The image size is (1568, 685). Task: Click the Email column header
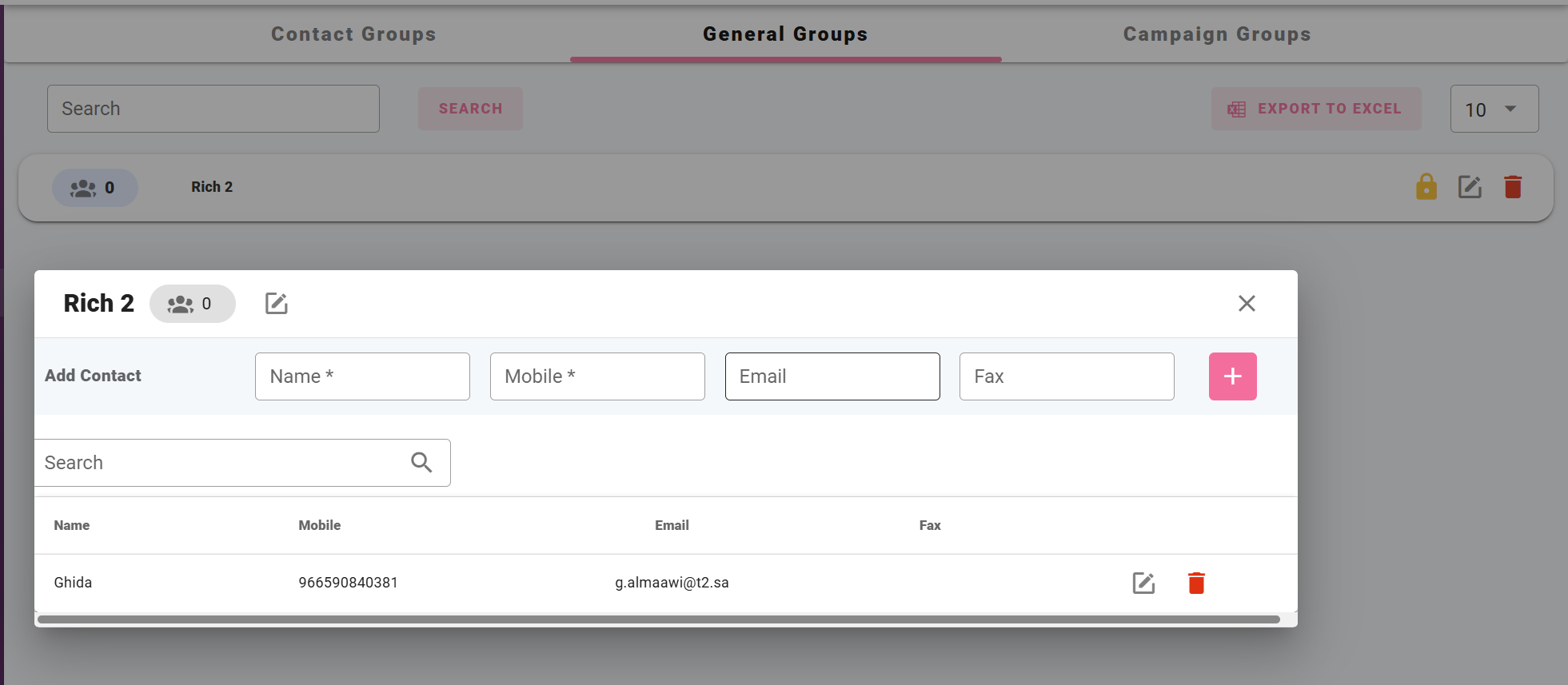click(672, 525)
